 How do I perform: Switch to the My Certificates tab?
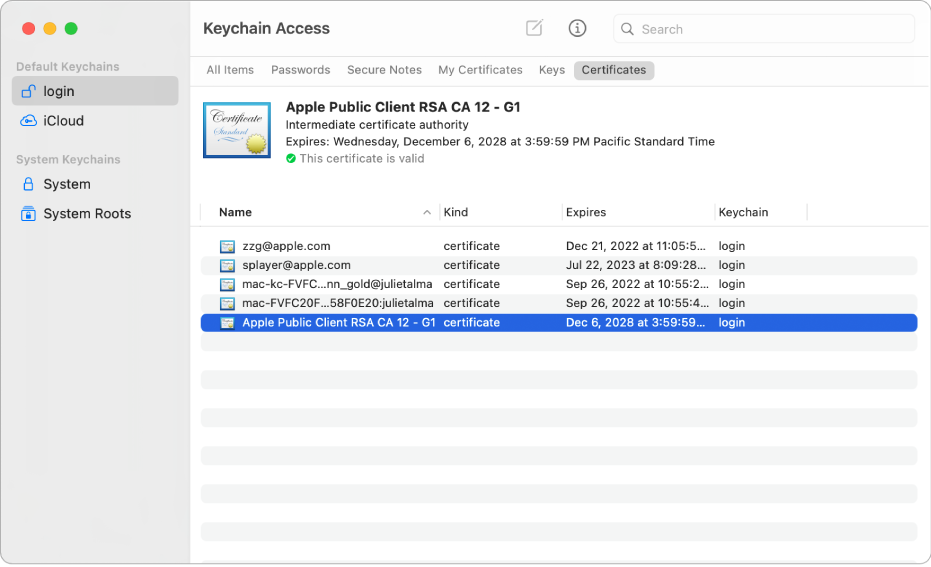point(480,70)
